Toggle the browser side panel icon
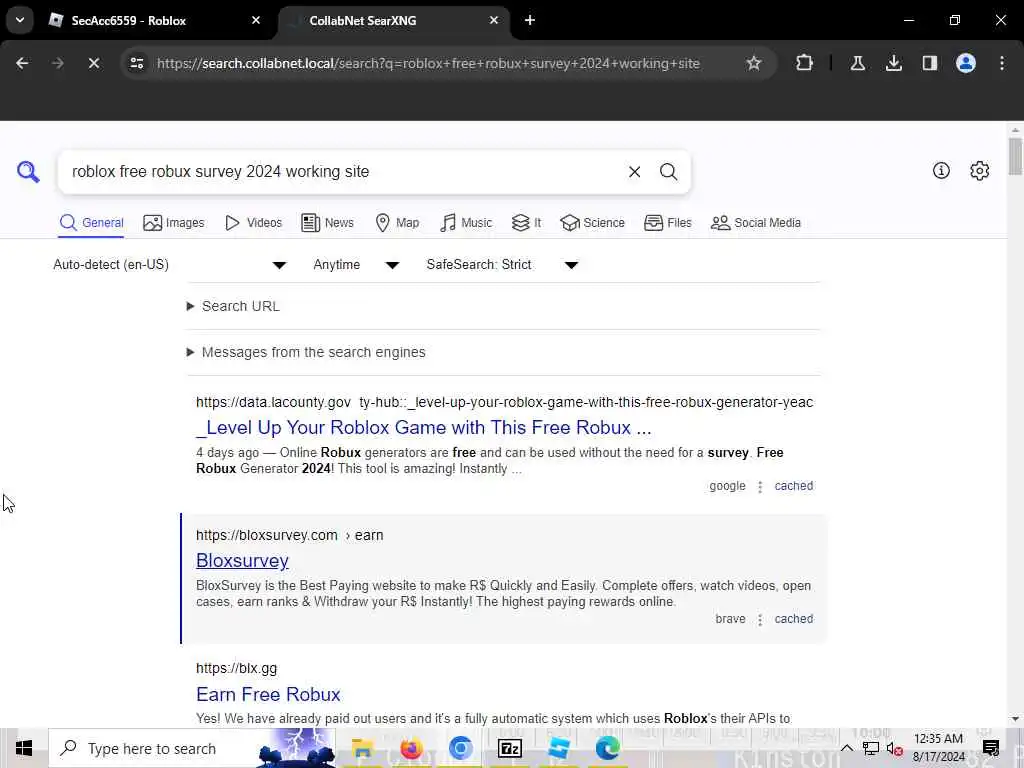 click(x=929, y=63)
